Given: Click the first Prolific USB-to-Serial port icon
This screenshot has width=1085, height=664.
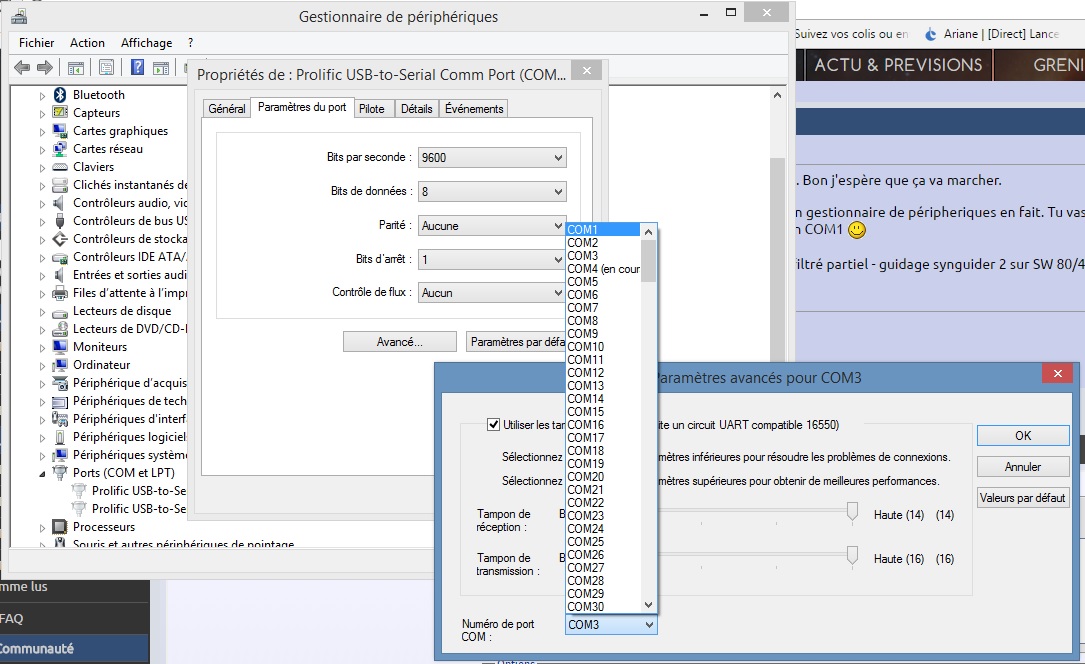Looking at the screenshot, I should (x=80, y=490).
